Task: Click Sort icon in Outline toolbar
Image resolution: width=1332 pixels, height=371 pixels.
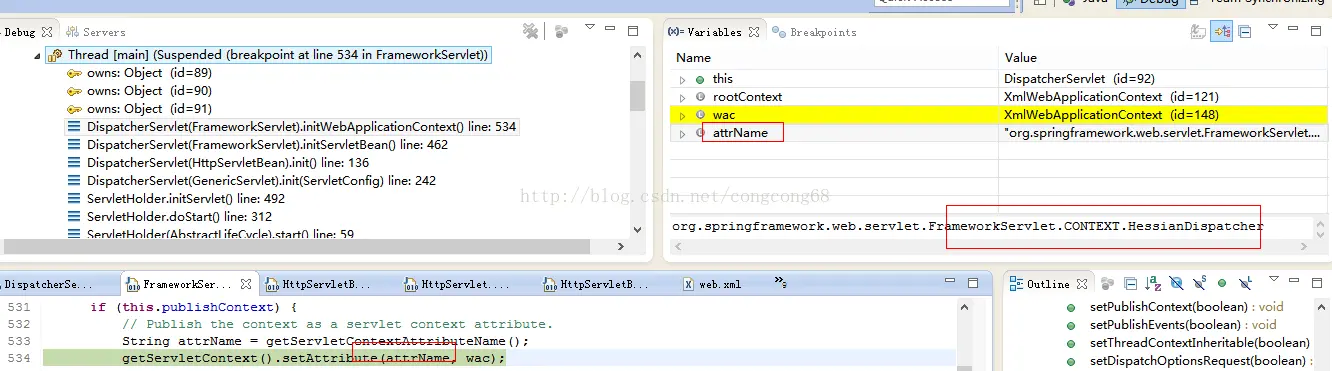Action: [1154, 284]
